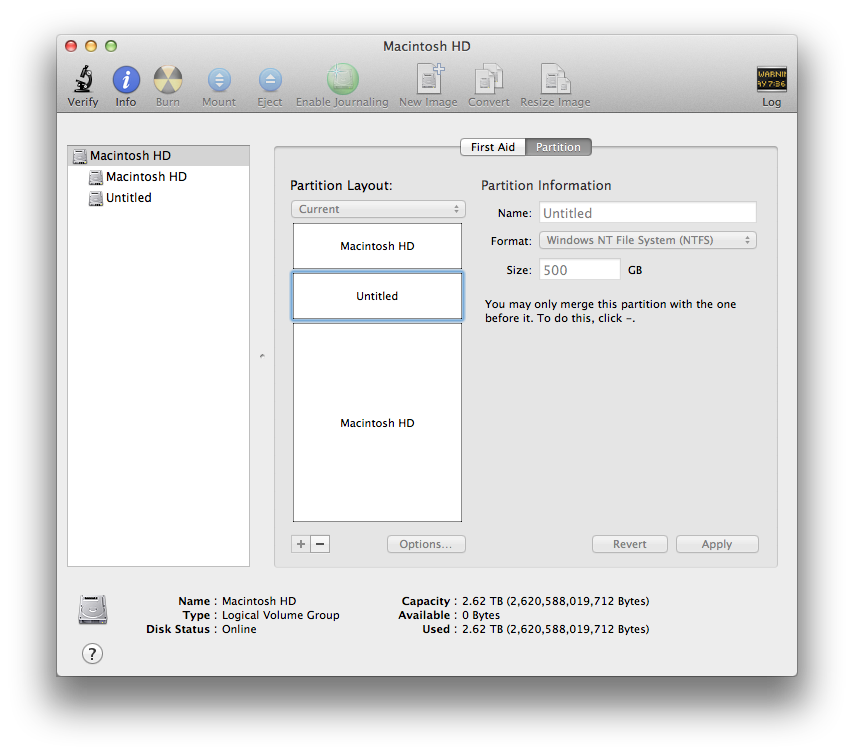This screenshot has height=755, width=854.
Task: Open the Format NTFS dropdown
Action: 648,240
